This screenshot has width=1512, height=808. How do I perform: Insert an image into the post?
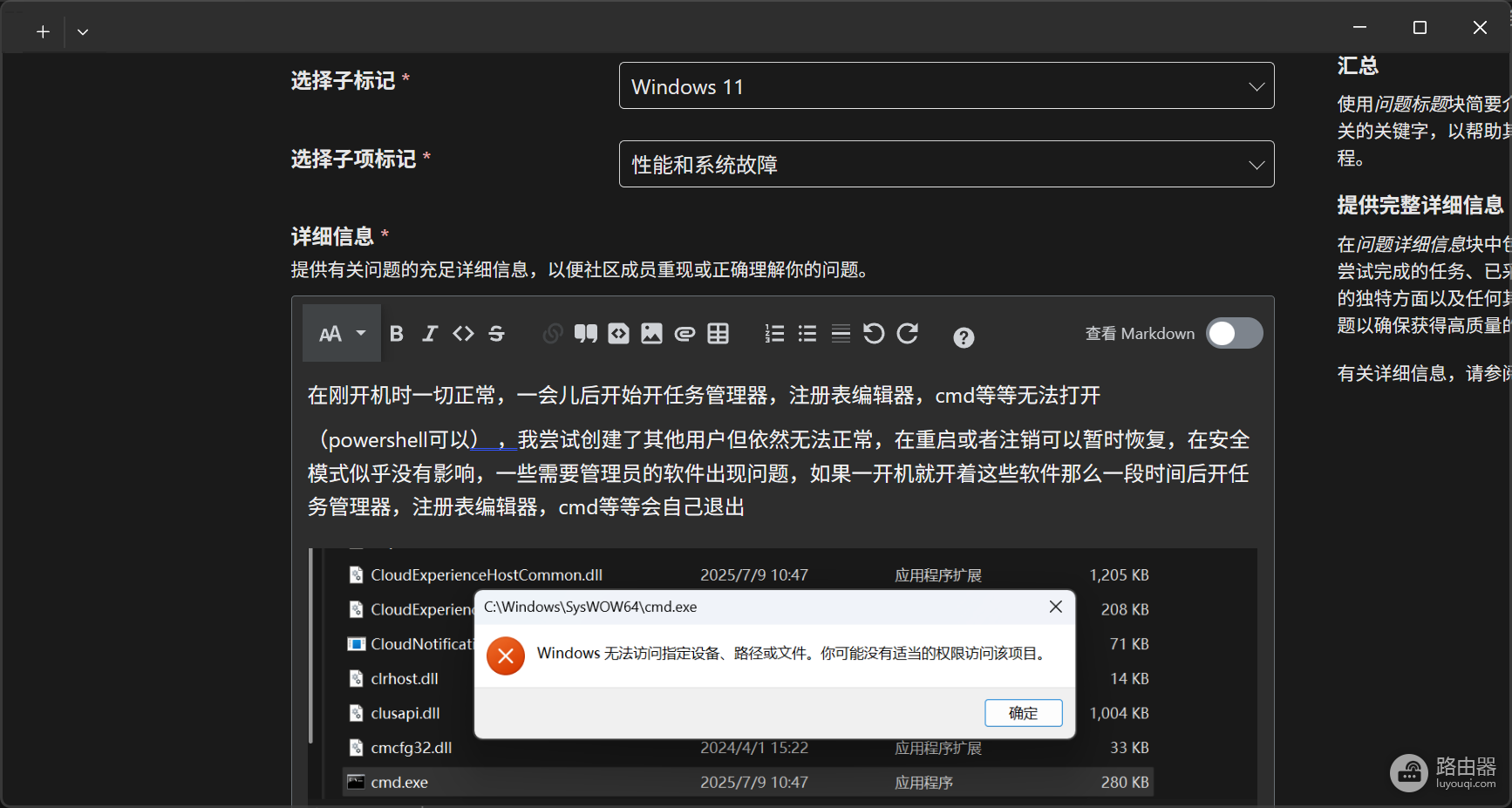point(651,334)
